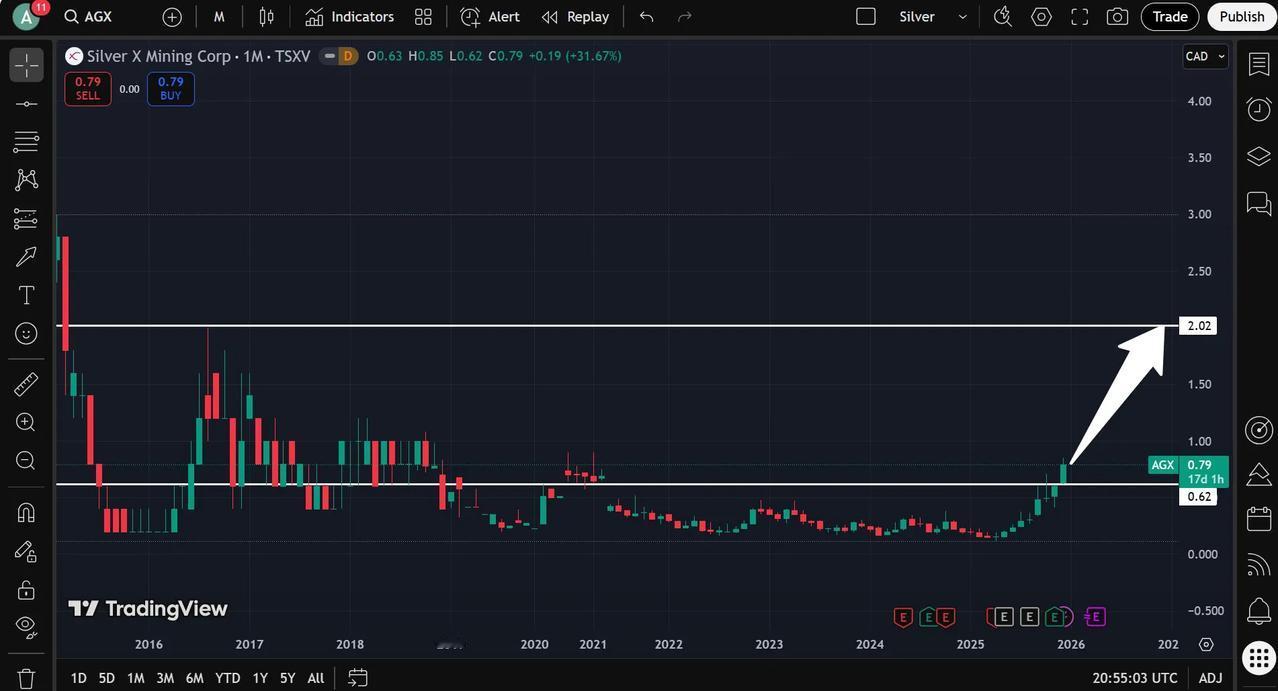
Task: Enter fullscreen mode
Action: point(1079,17)
